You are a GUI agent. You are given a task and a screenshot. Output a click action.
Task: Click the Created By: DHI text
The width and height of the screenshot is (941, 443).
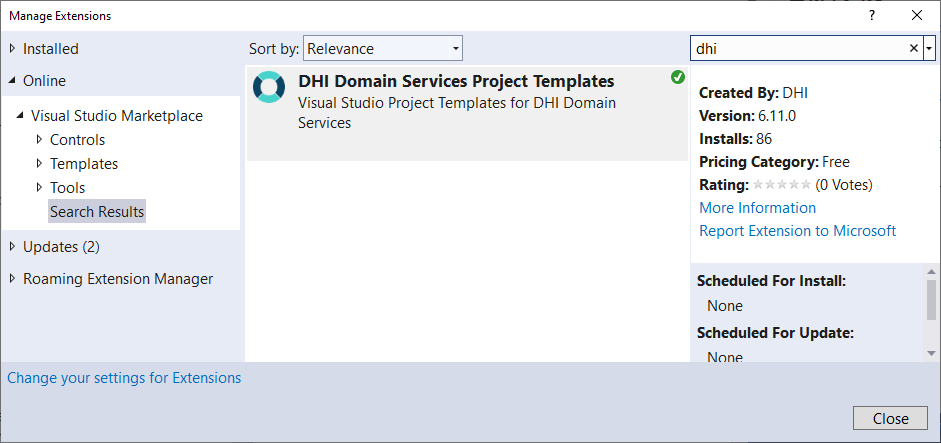pyautogui.click(x=754, y=93)
